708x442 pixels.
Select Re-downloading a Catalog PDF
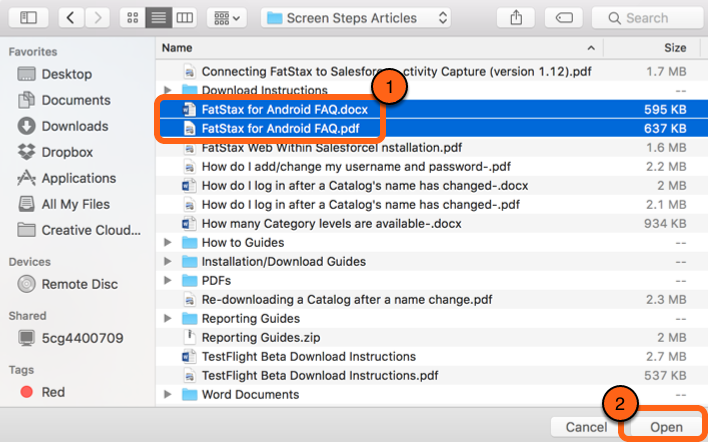click(x=347, y=299)
